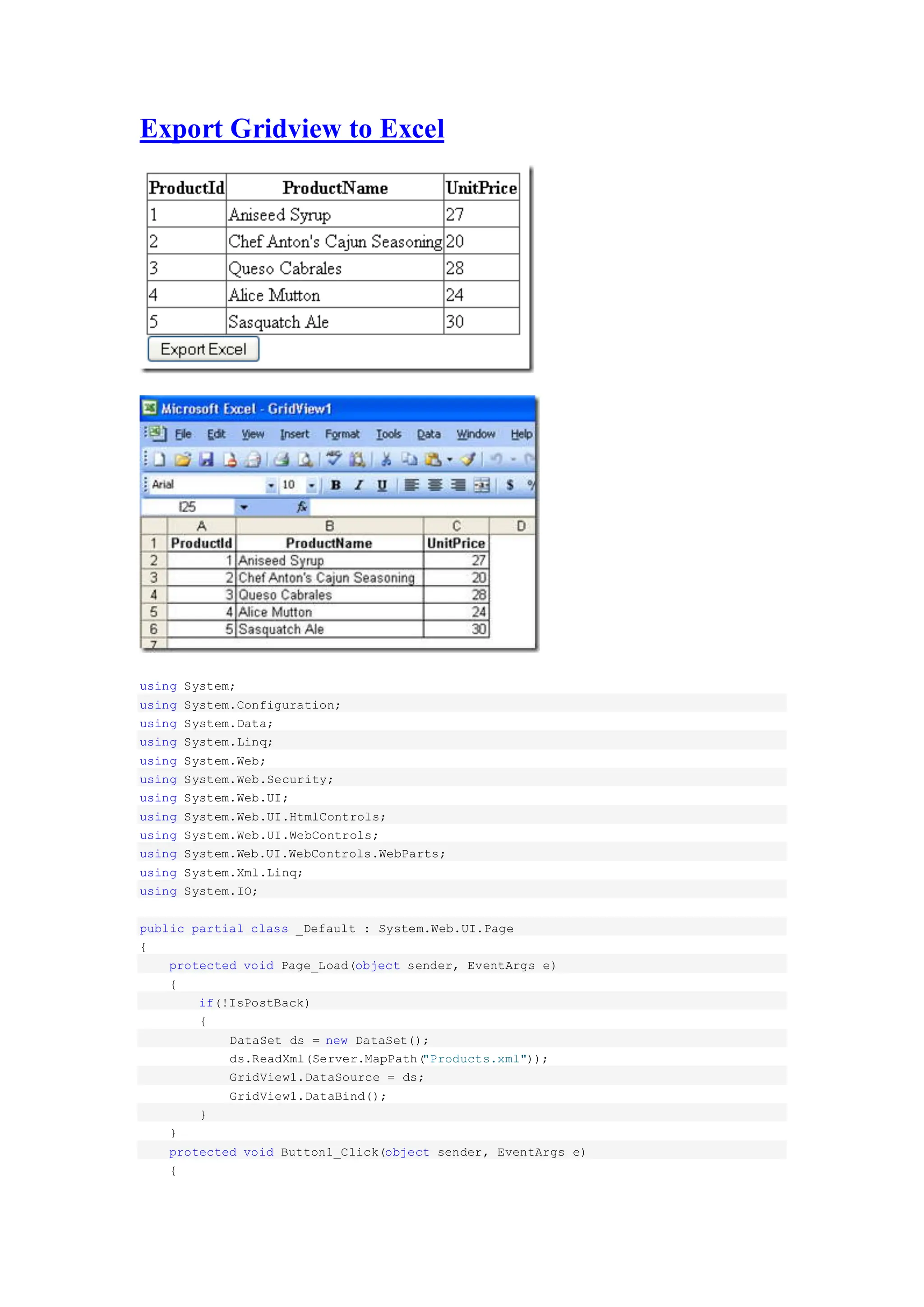This screenshot has width=924, height=1307.
Task: Select column D header in Excel
Action: coord(512,525)
